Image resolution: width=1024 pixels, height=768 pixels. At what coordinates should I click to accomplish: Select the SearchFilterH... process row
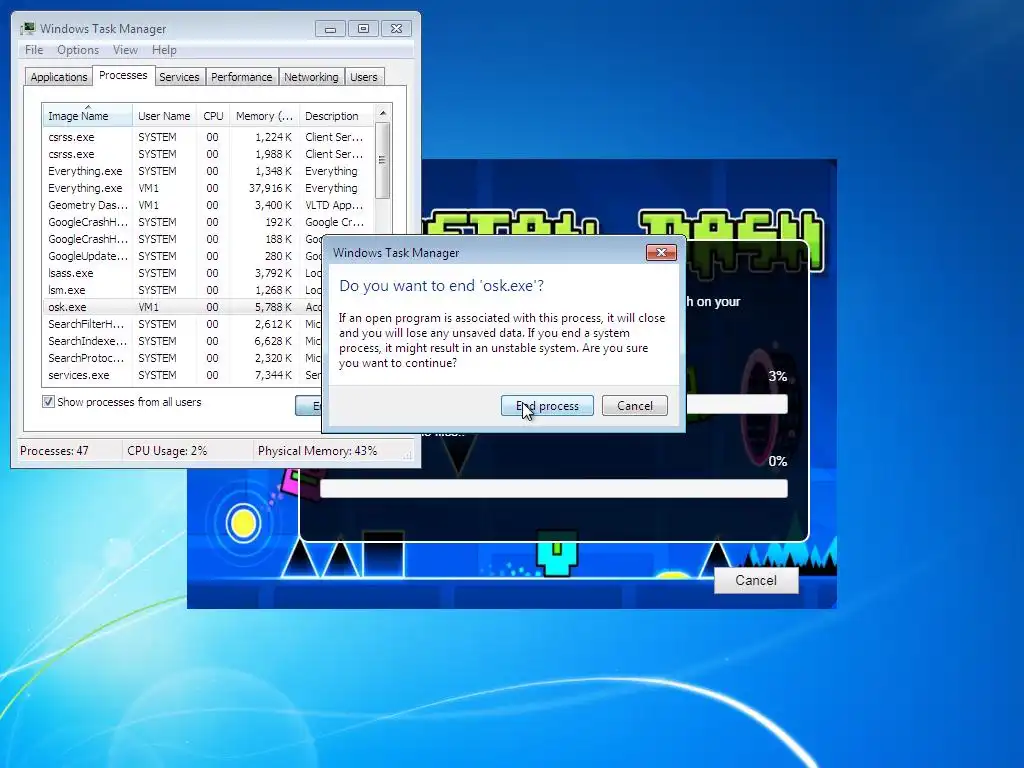(x=183, y=324)
